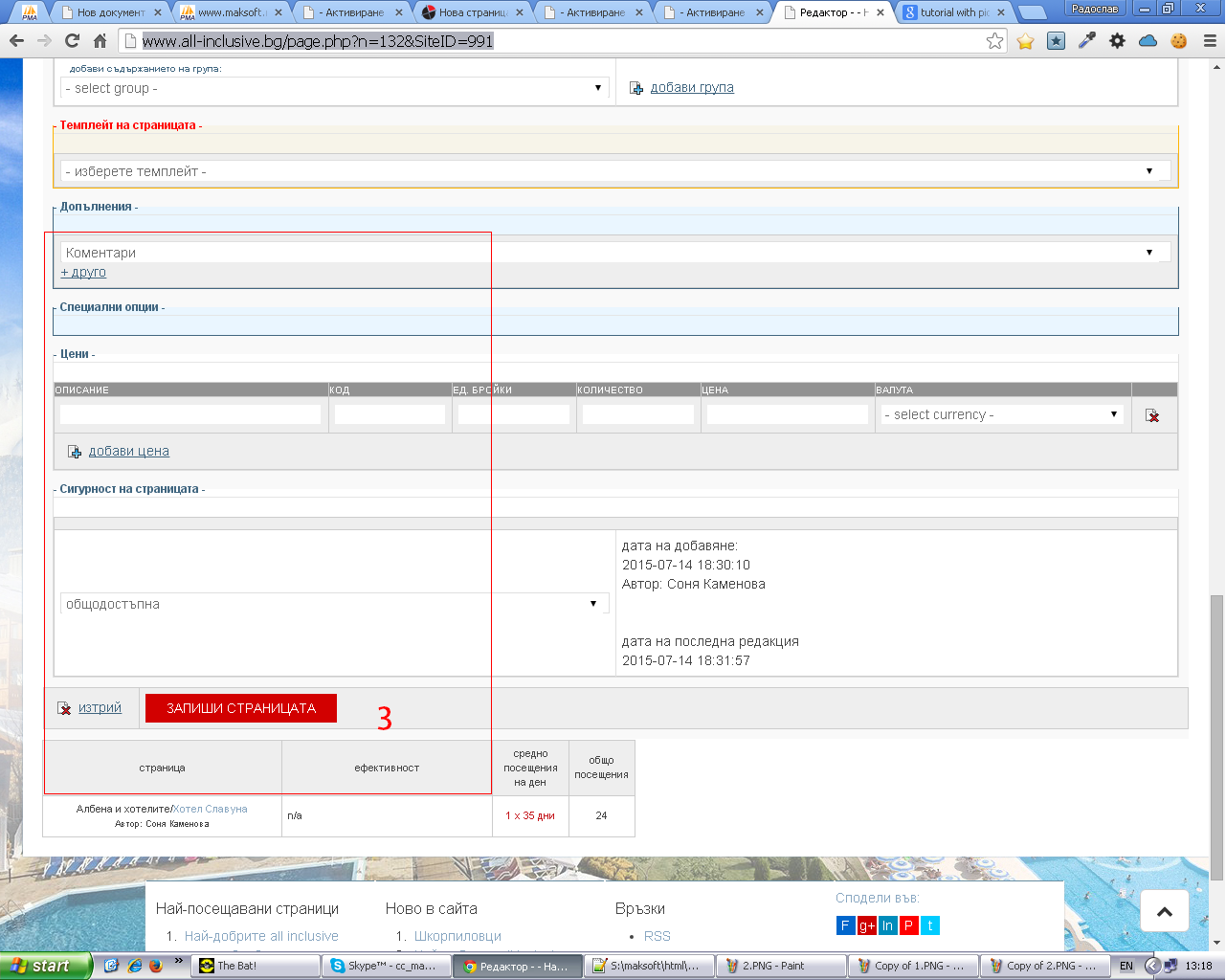Open the Chrome menu hamburger icon

pyautogui.click(x=1209, y=41)
